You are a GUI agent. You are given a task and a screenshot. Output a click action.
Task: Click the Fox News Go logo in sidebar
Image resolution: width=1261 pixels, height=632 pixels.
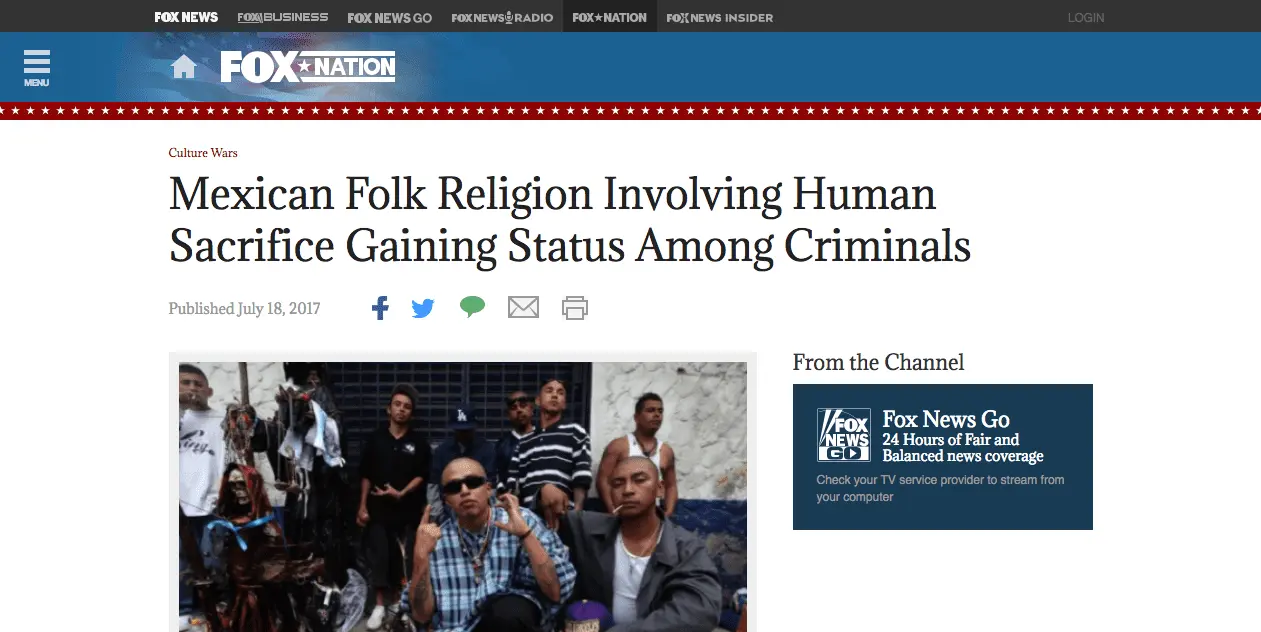point(843,435)
